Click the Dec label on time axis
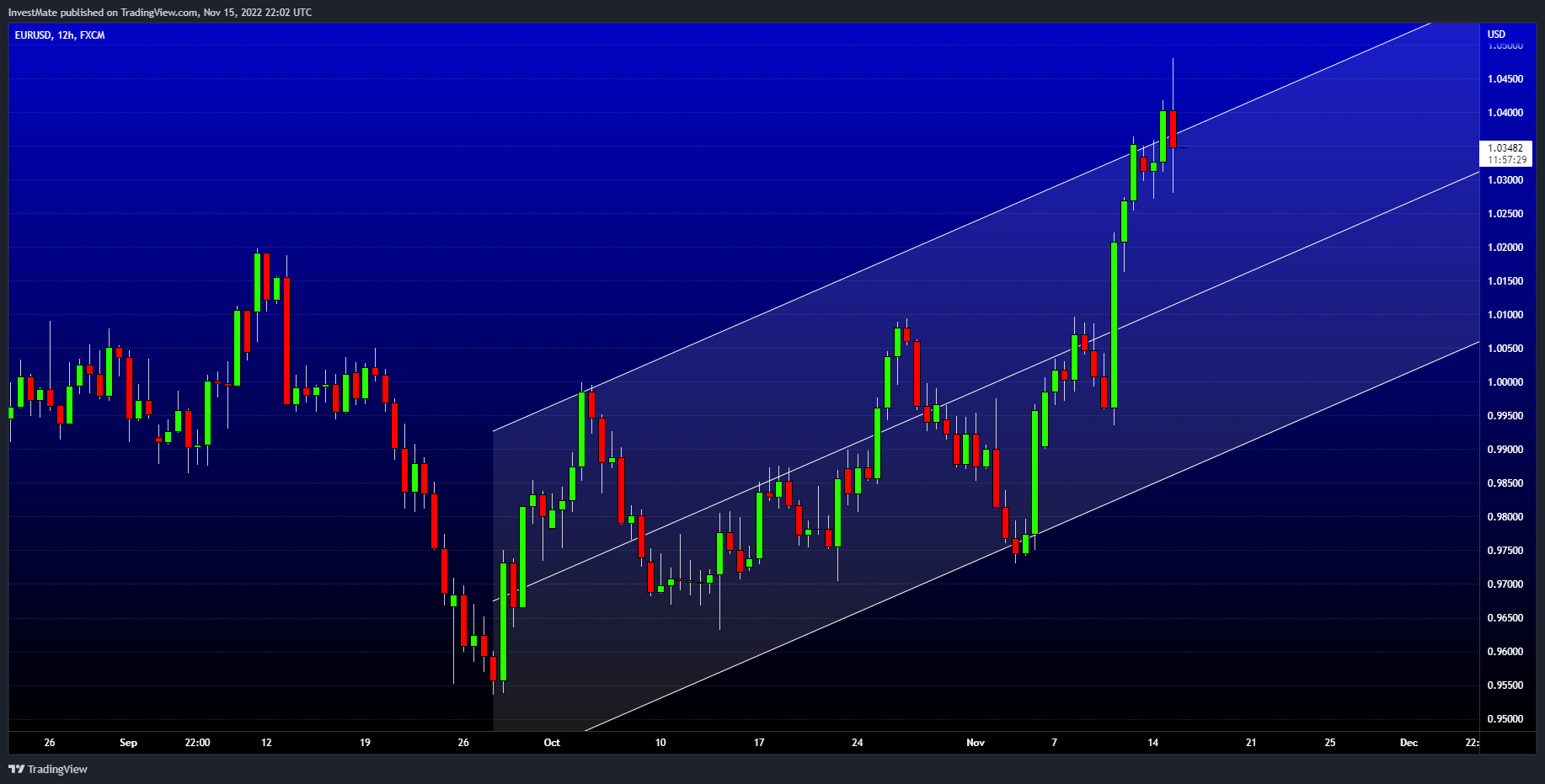The height and width of the screenshot is (784, 1545). click(1409, 743)
